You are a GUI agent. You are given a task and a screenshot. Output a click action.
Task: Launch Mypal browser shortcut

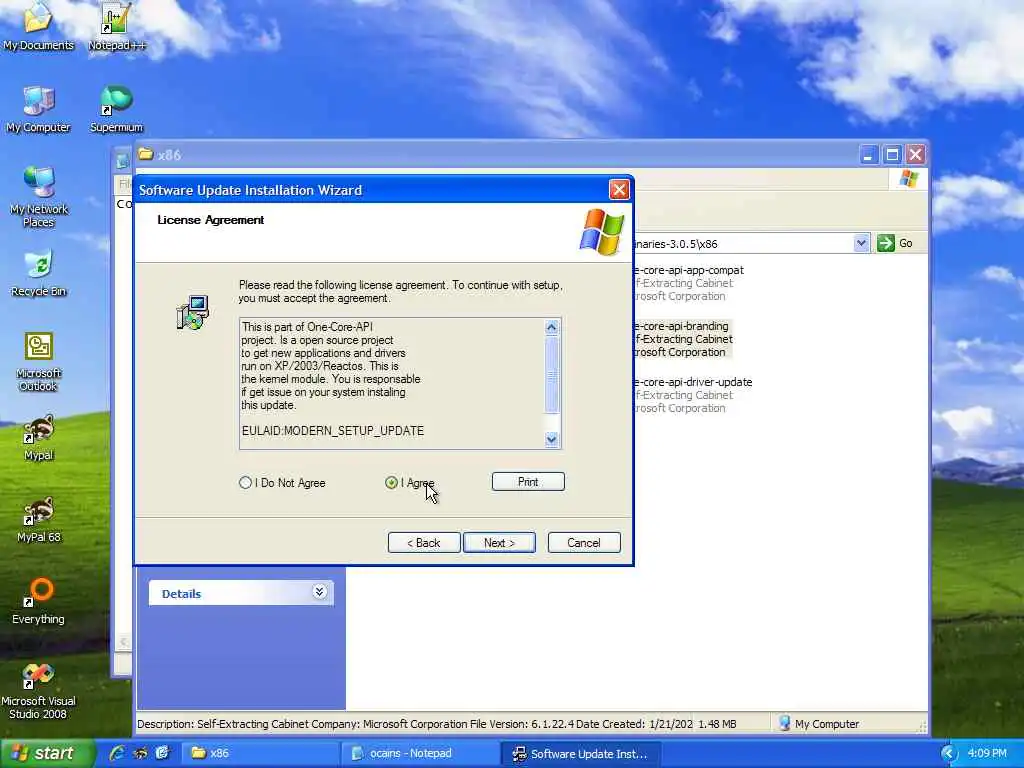tap(38, 437)
